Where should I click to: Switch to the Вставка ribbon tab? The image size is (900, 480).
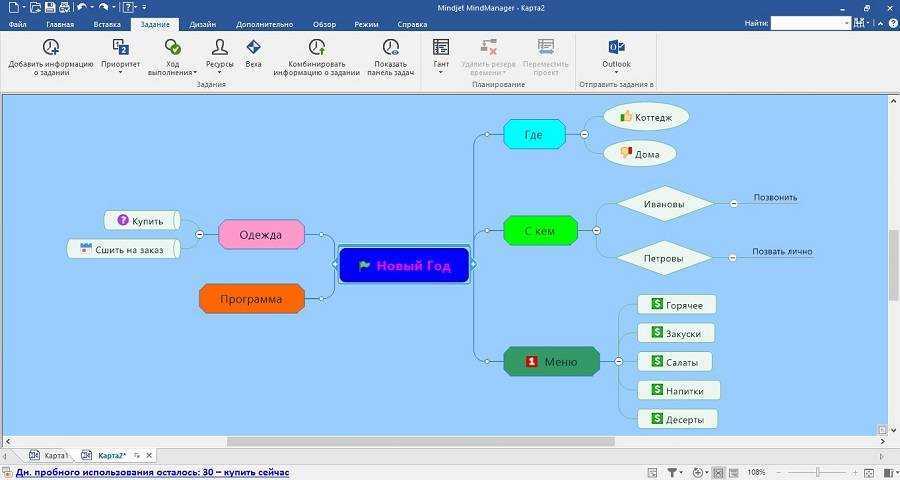[x=106, y=23]
